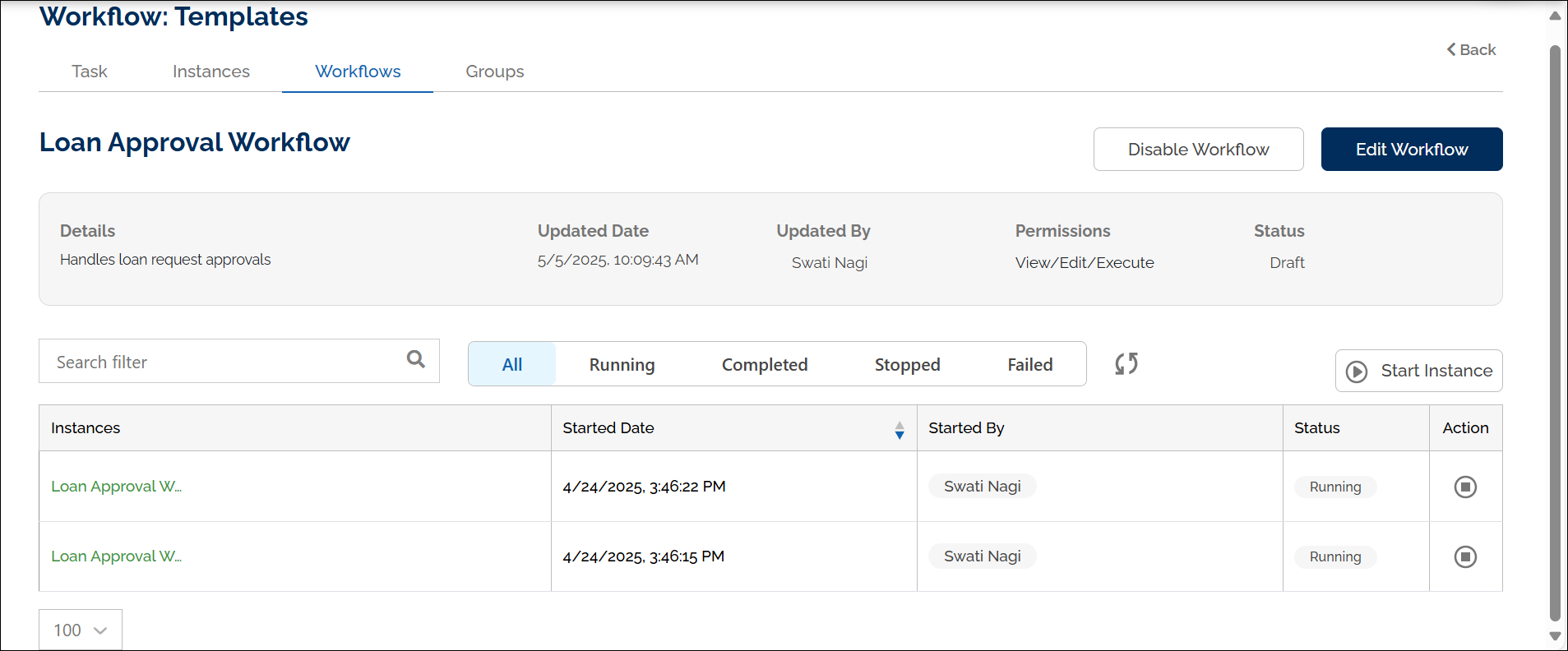
Task: Select the All filter option
Action: [x=512, y=364]
